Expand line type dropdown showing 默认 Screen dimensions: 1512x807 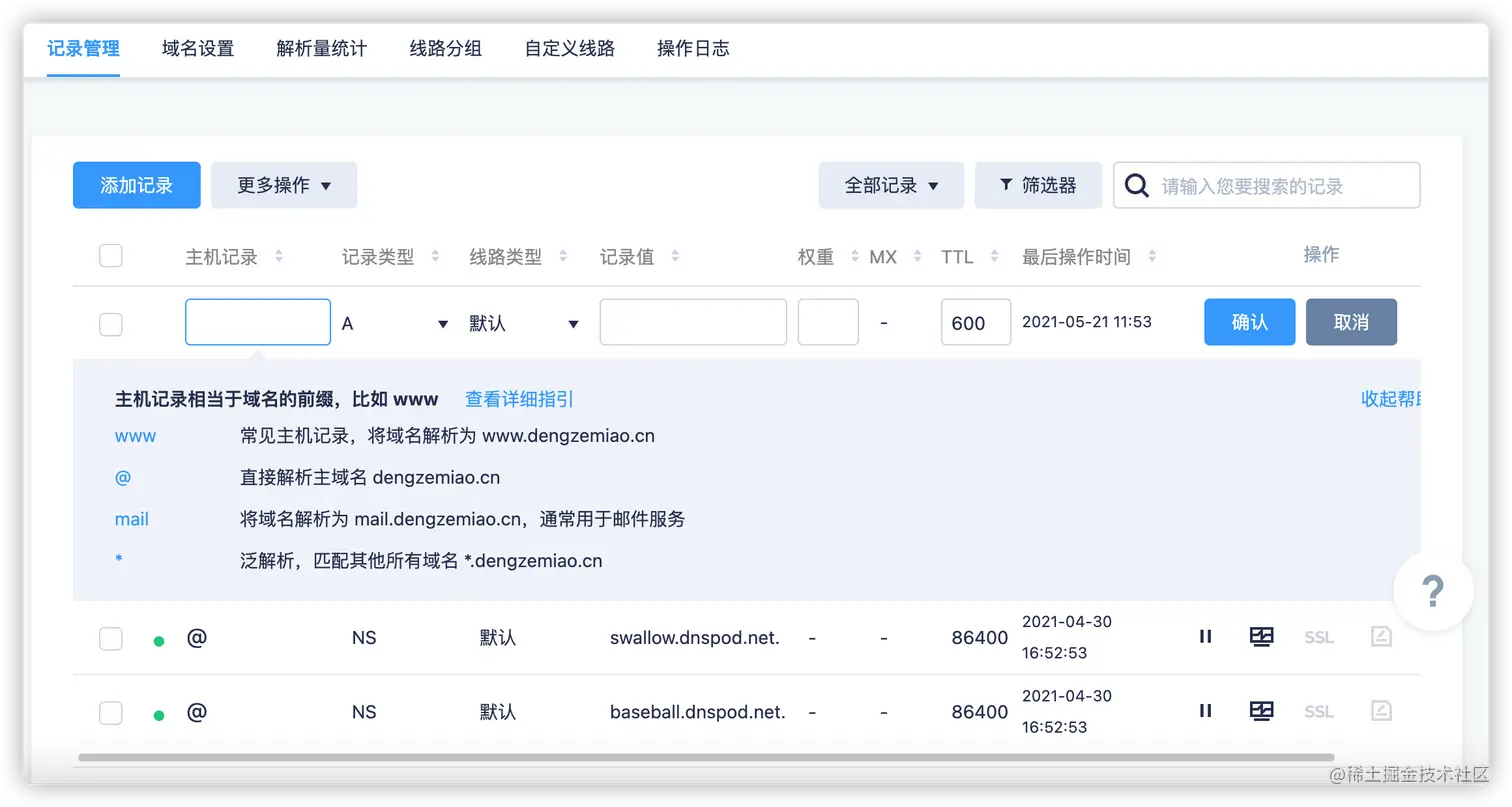(x=524, y=324)
